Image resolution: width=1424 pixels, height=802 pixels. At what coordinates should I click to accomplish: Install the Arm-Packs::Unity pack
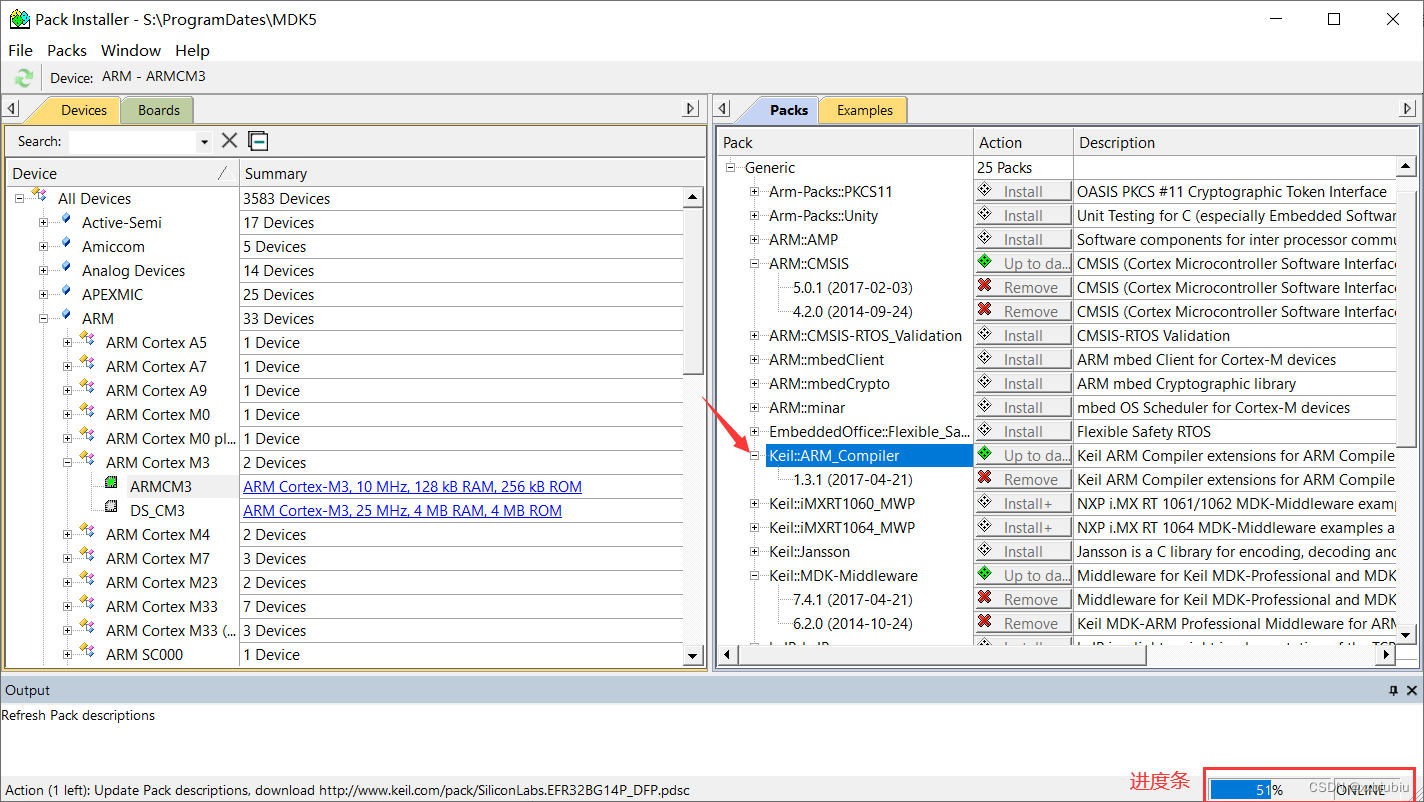1023,216
